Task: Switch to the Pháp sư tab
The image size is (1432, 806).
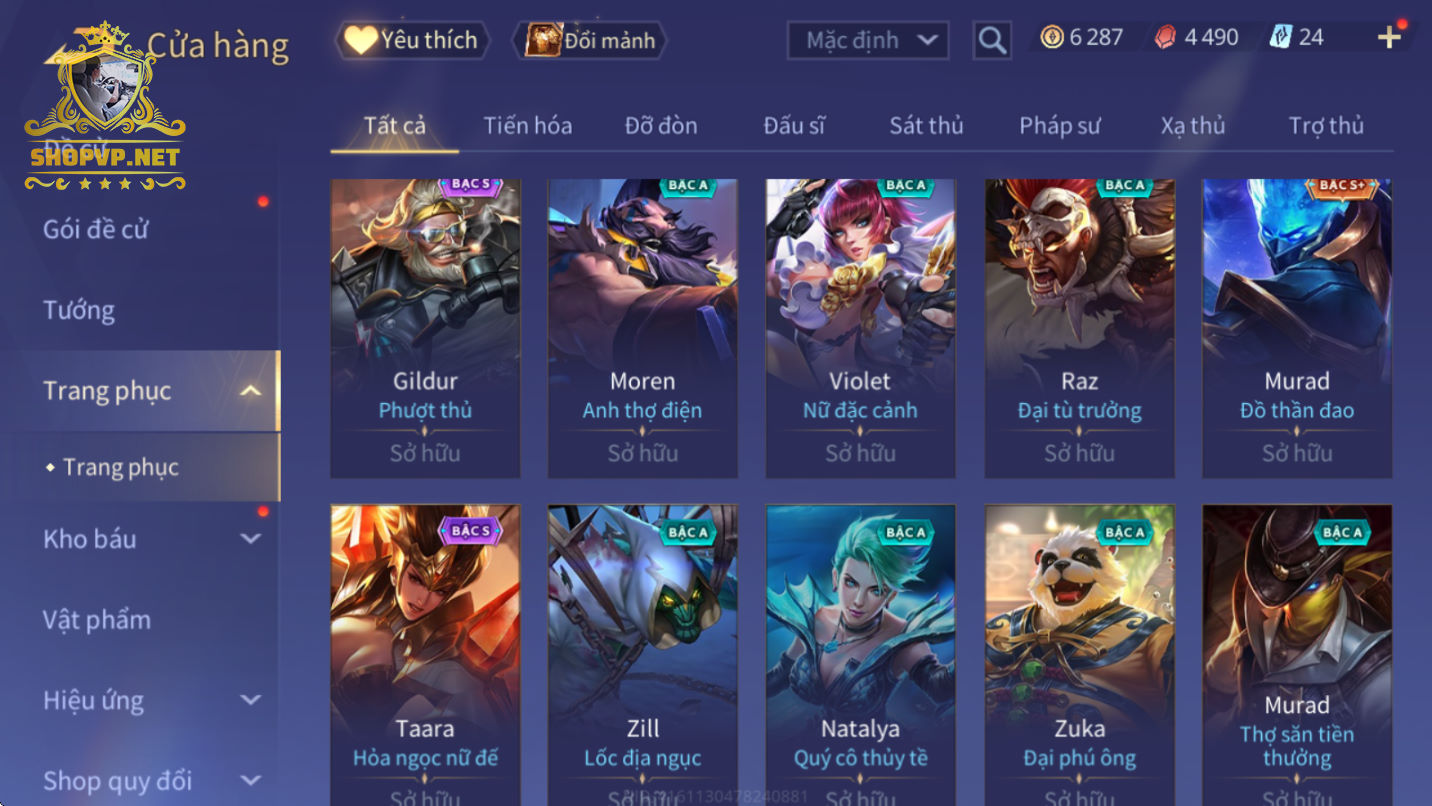Action: 1059,126
